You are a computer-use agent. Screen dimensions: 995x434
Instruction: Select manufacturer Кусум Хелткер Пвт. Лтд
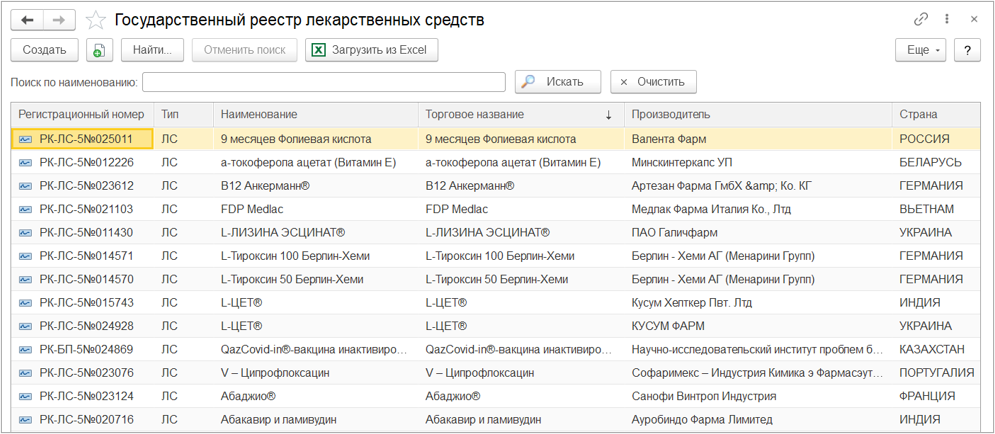[692, 302]
